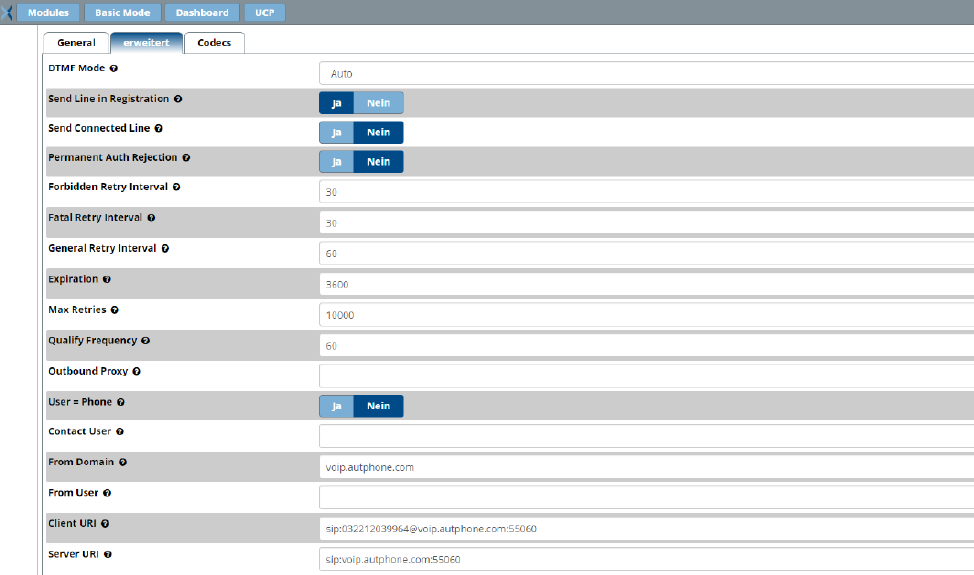Set Send Line in Registration to Nein
This screenshot has width=974, height=575.
pyautogui.click(x=378, y=102)
